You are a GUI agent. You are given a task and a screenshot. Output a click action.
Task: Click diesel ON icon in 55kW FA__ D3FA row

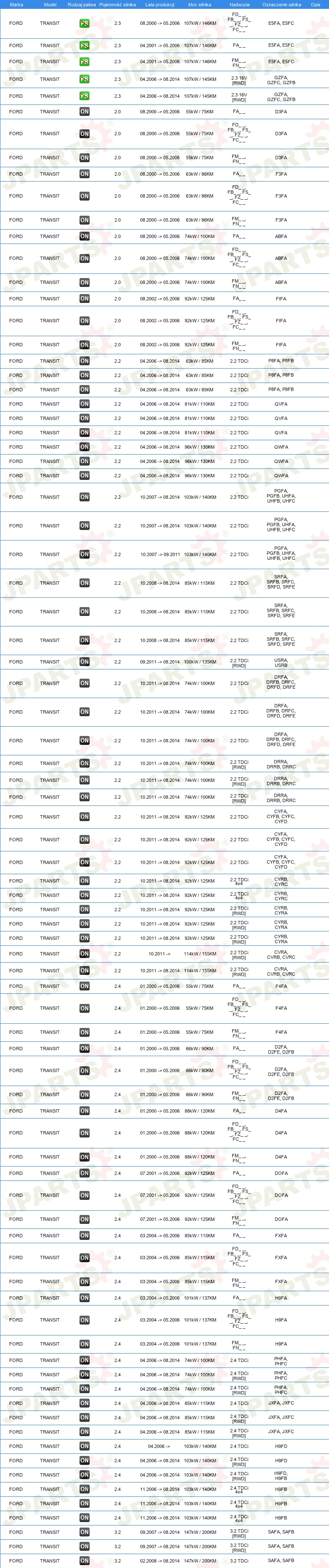[x=85, y=111]
